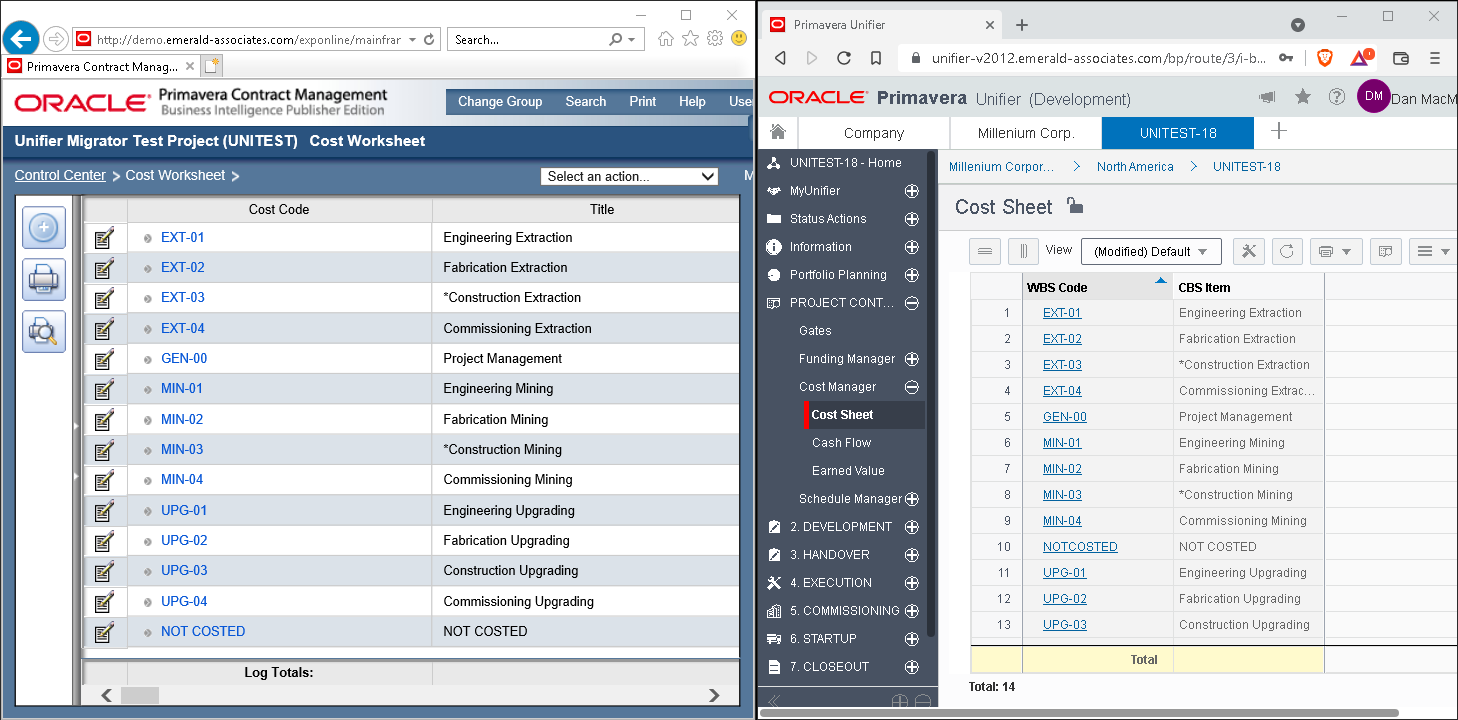Click the edit icon for EXT-01 row

(104, 238)
